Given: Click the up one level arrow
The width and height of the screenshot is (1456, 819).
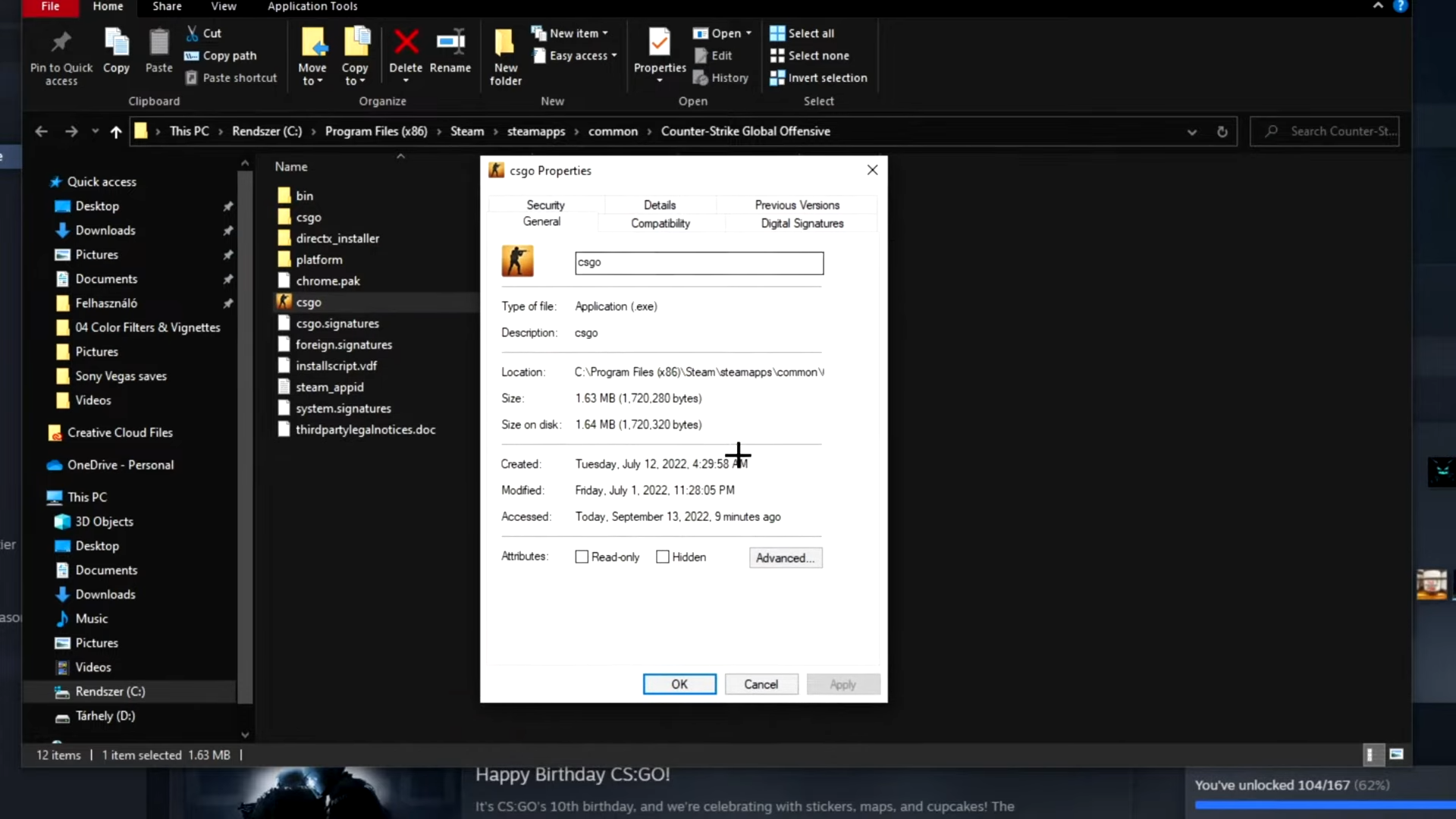Looking at the screenshot, I should tap(116, 131).
